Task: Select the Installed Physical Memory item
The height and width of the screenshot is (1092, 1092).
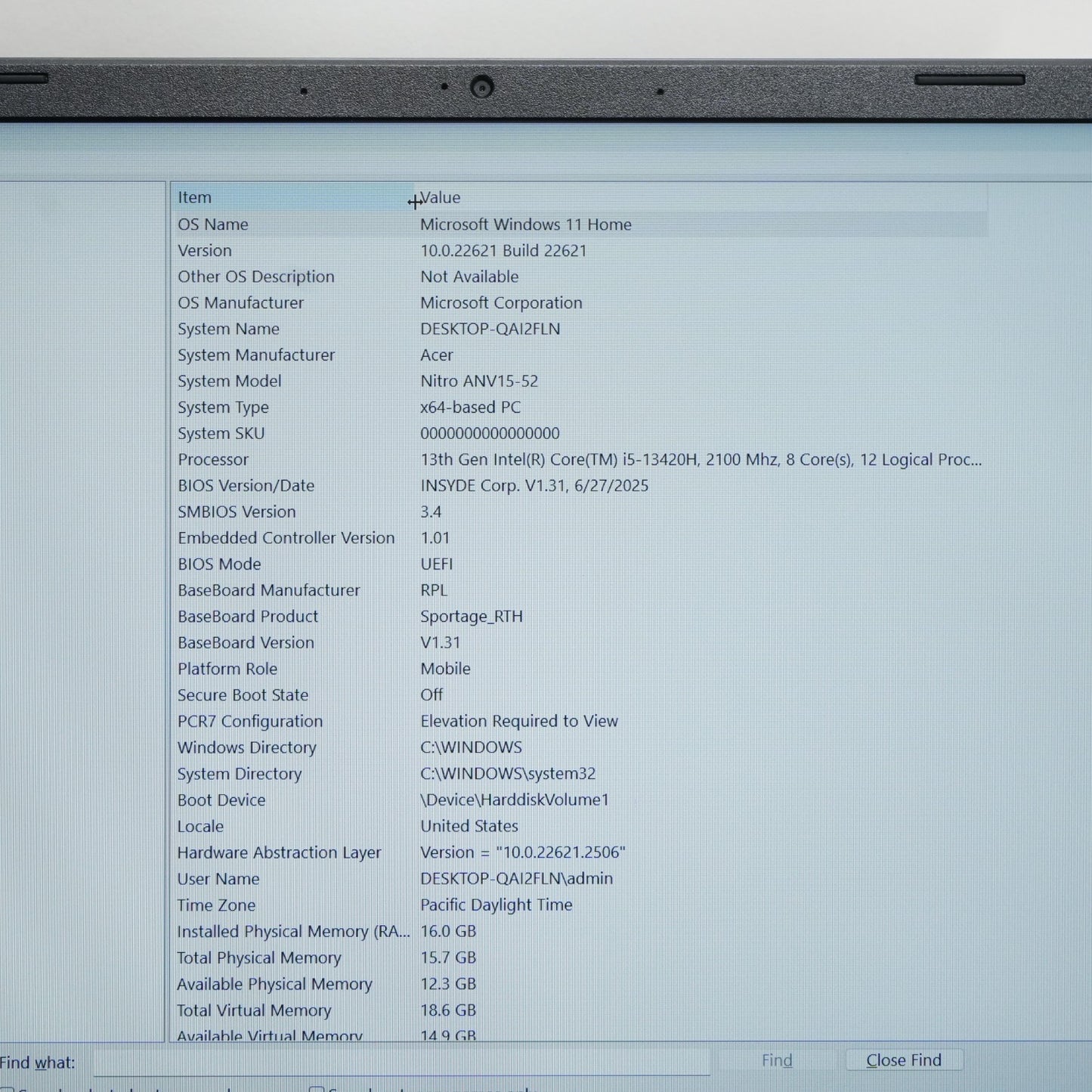Action: [x=294, y=932]
